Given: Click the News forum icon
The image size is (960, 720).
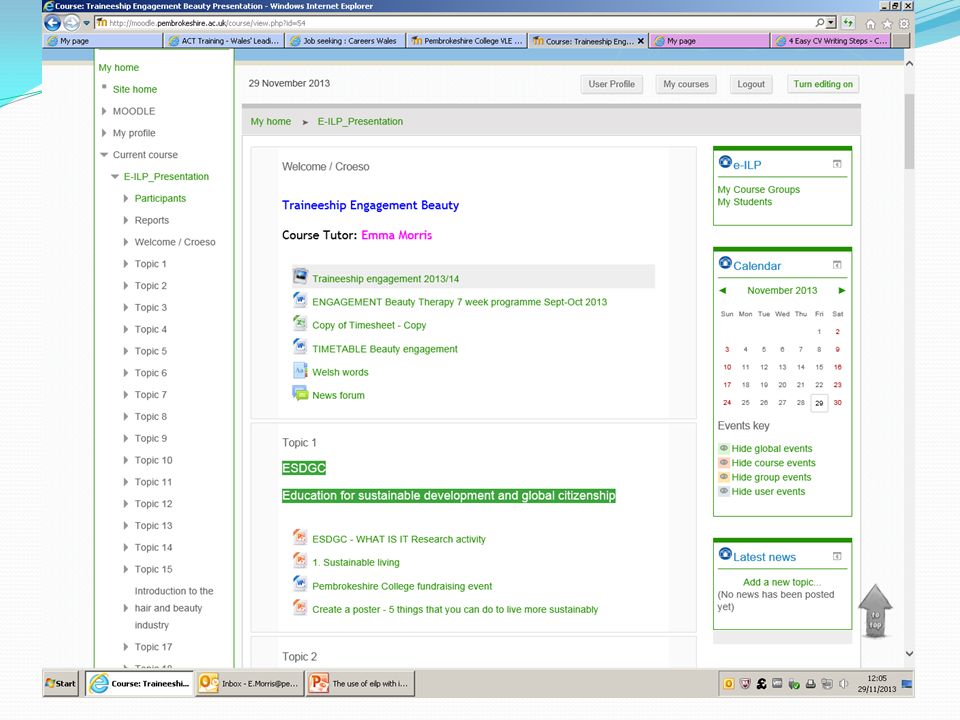Looking at the screenshot, I should tap(299, 393).
